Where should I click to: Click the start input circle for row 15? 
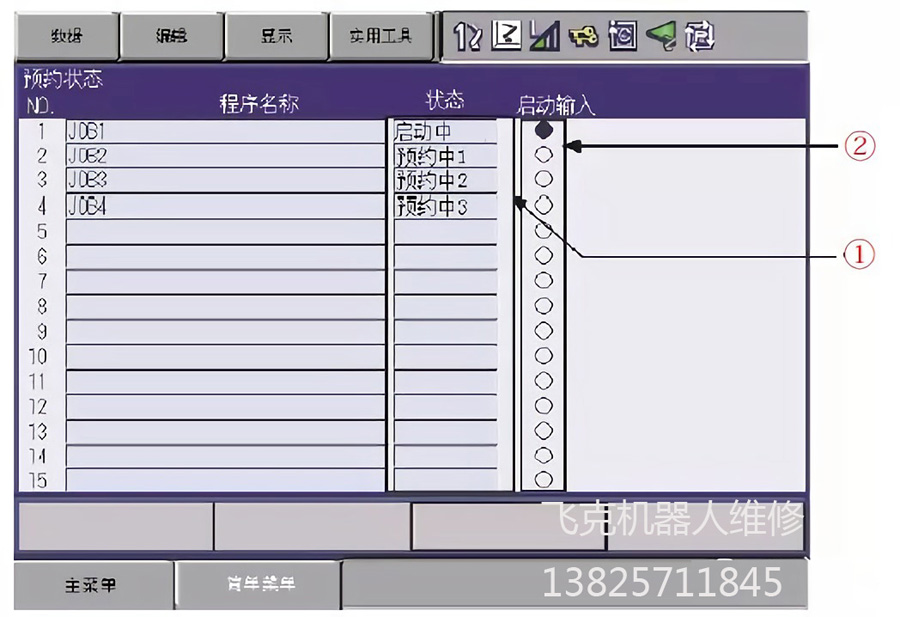[544, 479]
